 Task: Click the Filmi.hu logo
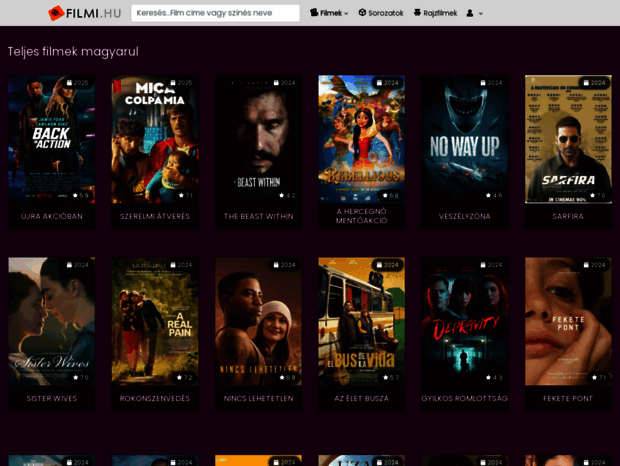pos(85,13)
